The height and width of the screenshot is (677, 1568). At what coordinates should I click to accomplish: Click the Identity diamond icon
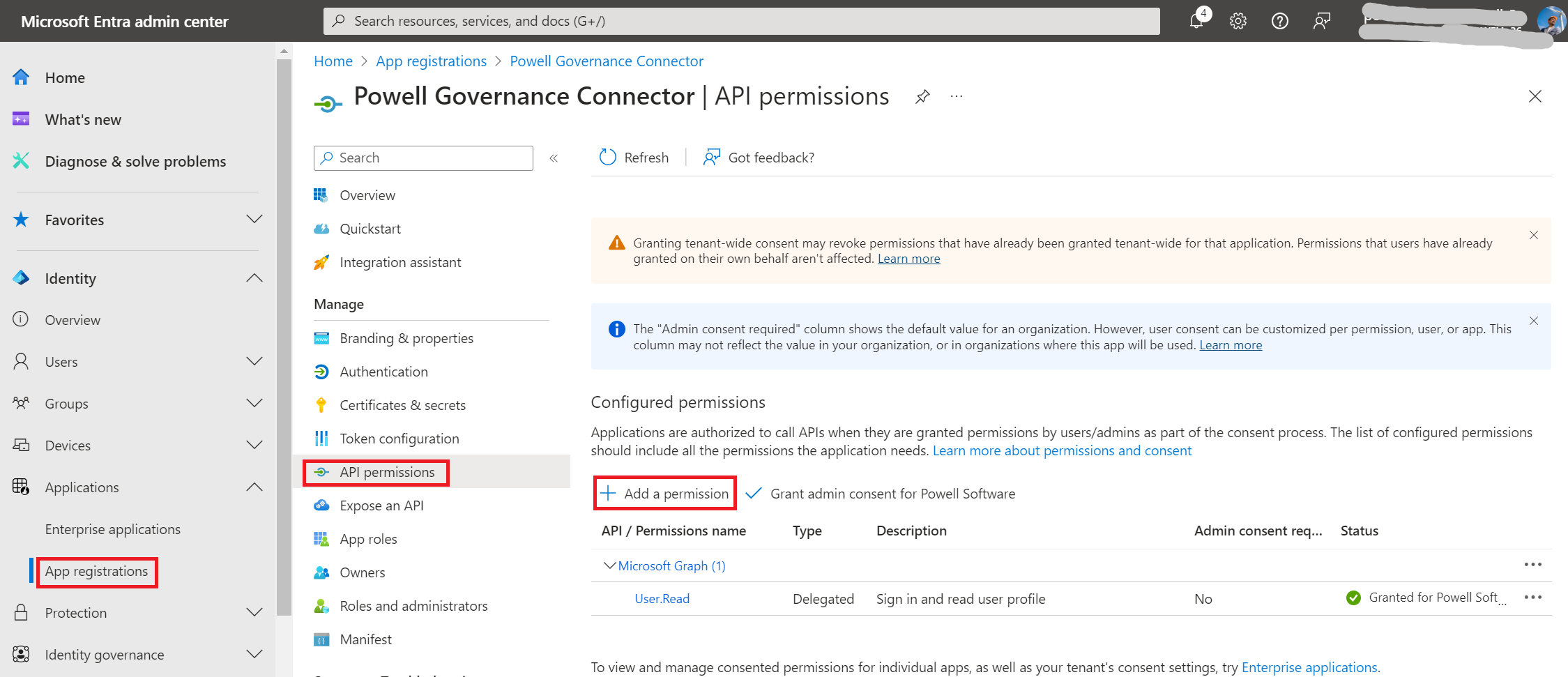point(21,278)
